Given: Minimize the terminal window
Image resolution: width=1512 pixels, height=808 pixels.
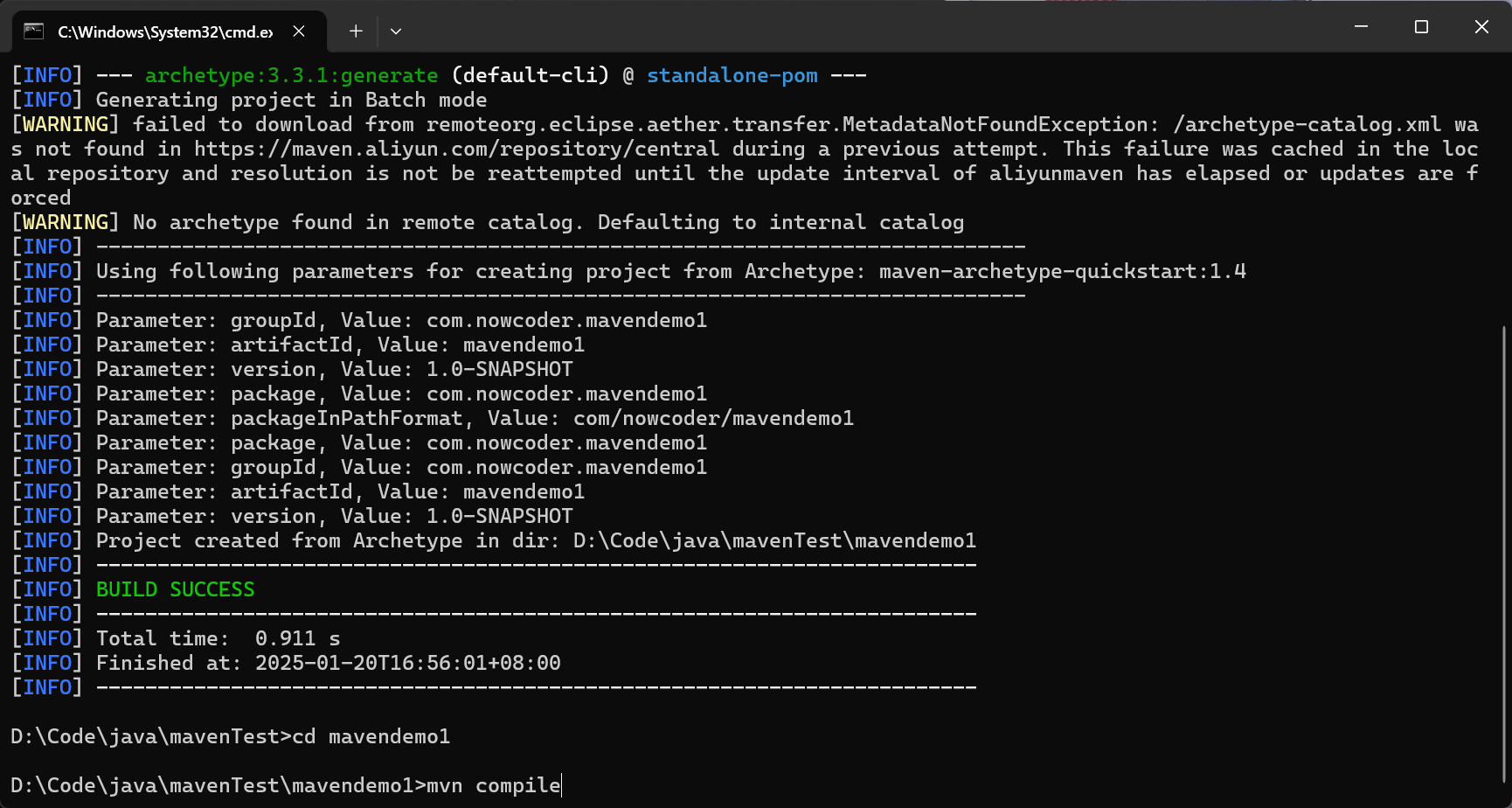Looking at the screenshot, I should [1361, 27].
